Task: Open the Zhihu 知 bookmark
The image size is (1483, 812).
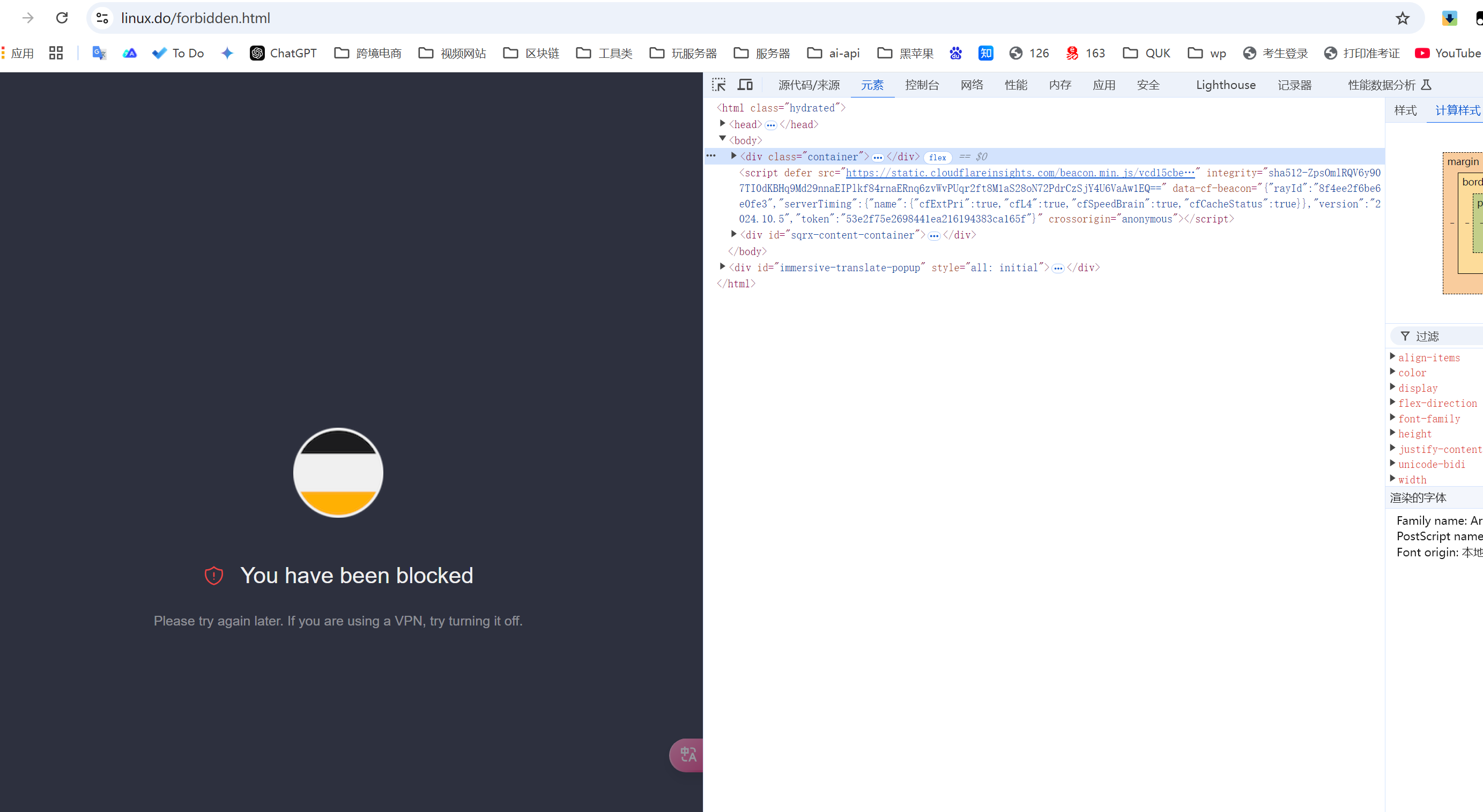Action: pyautogui.click(x=985, y=53)
